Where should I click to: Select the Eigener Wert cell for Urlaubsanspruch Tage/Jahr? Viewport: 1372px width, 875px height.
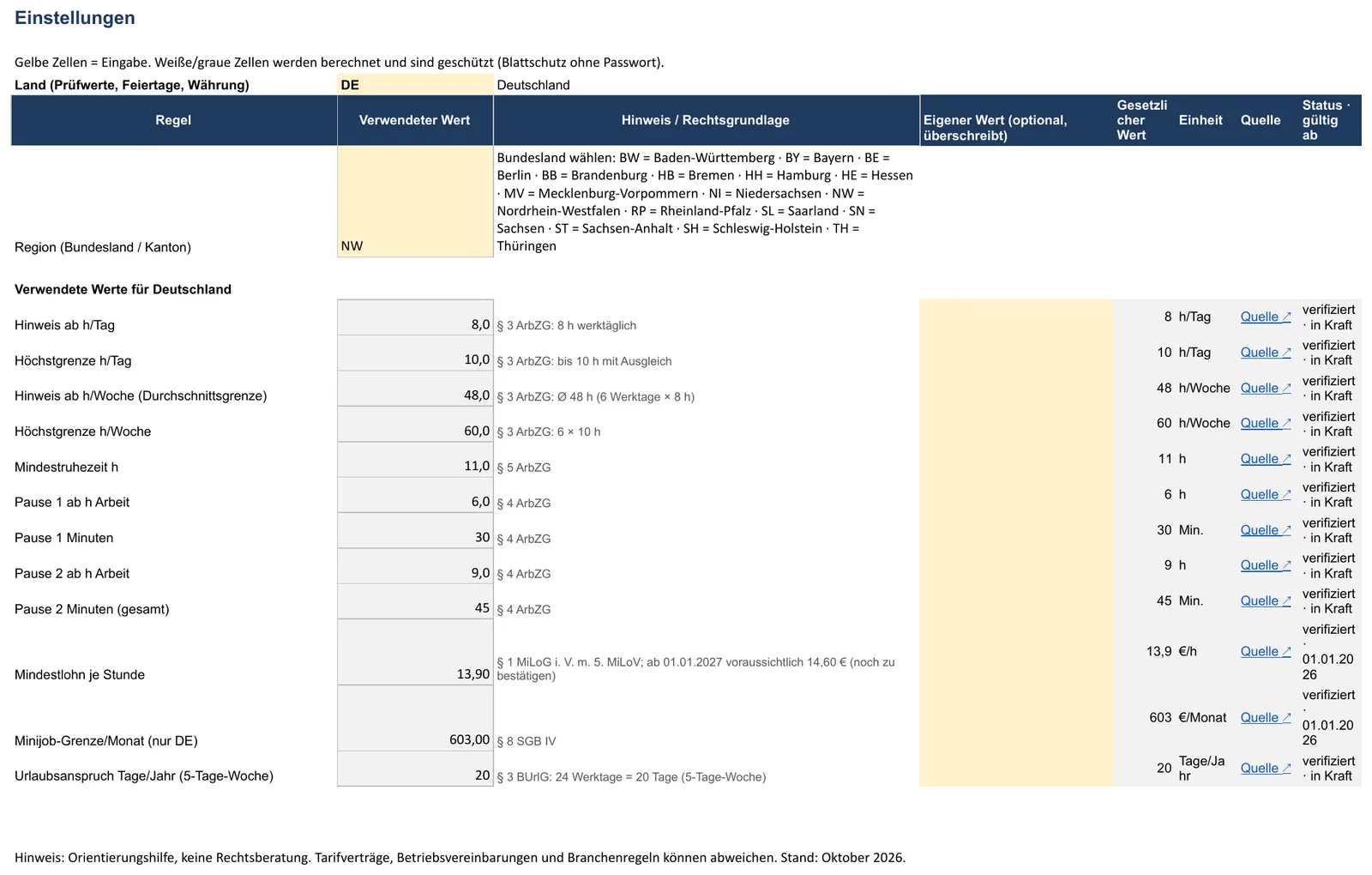(1016, 769)
